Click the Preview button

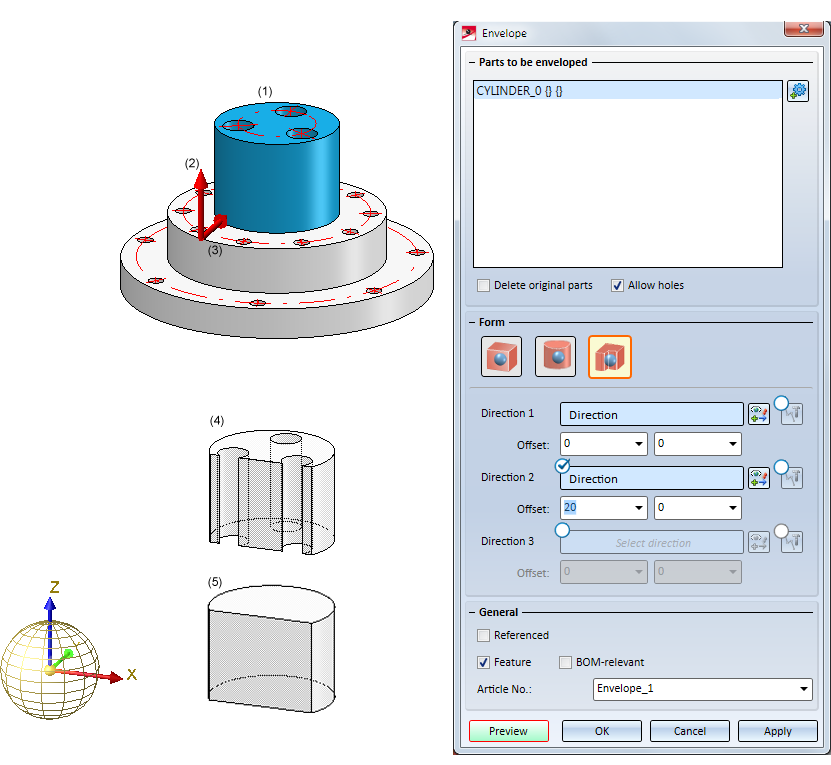(x=508, y=731)
